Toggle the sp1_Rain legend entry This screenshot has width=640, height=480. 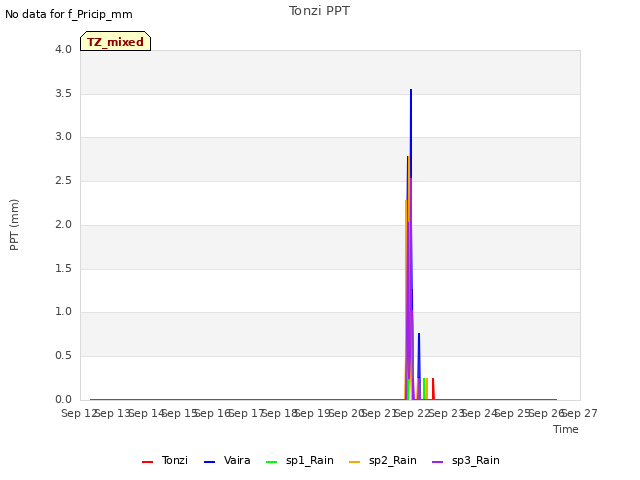(x=300, y=460)
